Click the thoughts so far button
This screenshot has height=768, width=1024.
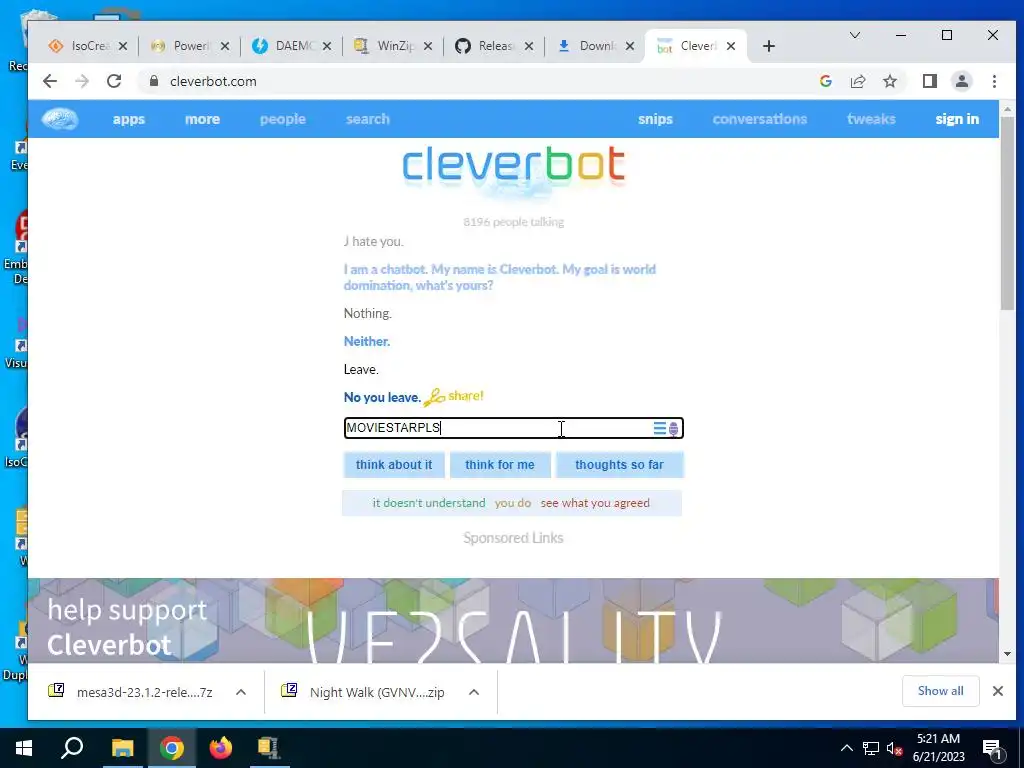click(x=619, y=465)
